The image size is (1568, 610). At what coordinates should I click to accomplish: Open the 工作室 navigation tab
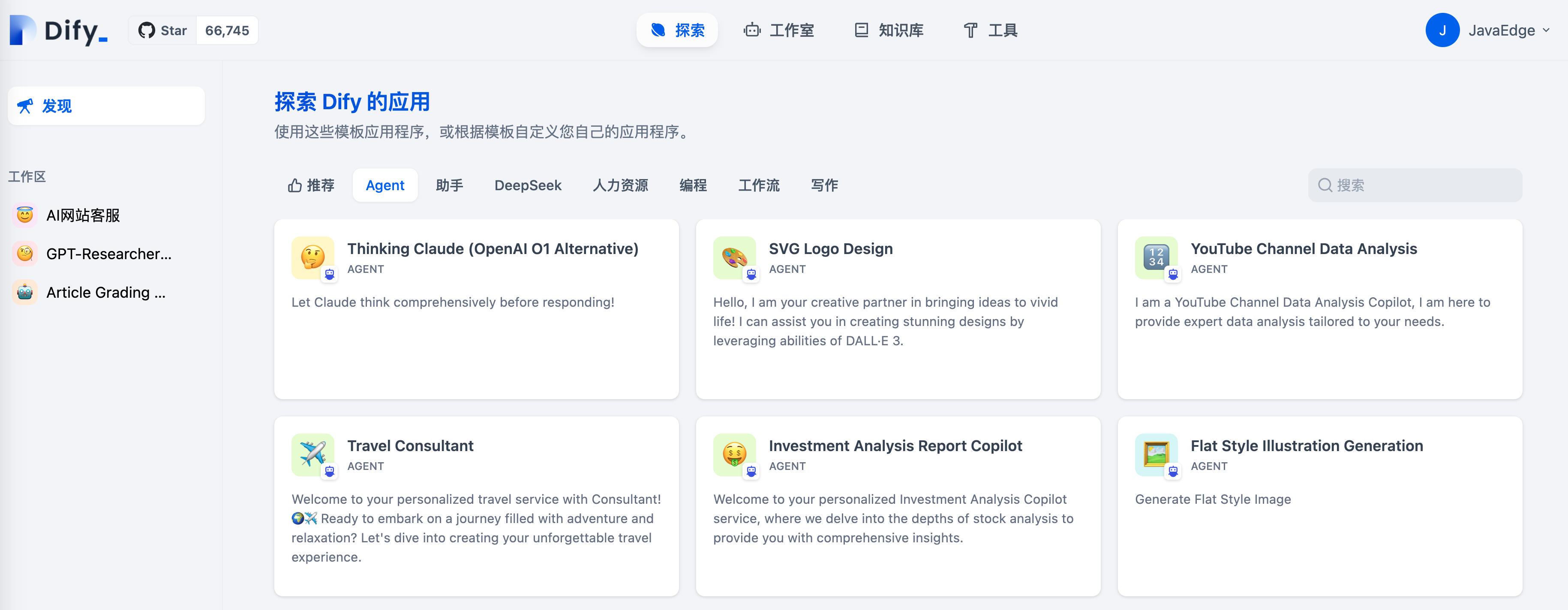click(778, 30)
